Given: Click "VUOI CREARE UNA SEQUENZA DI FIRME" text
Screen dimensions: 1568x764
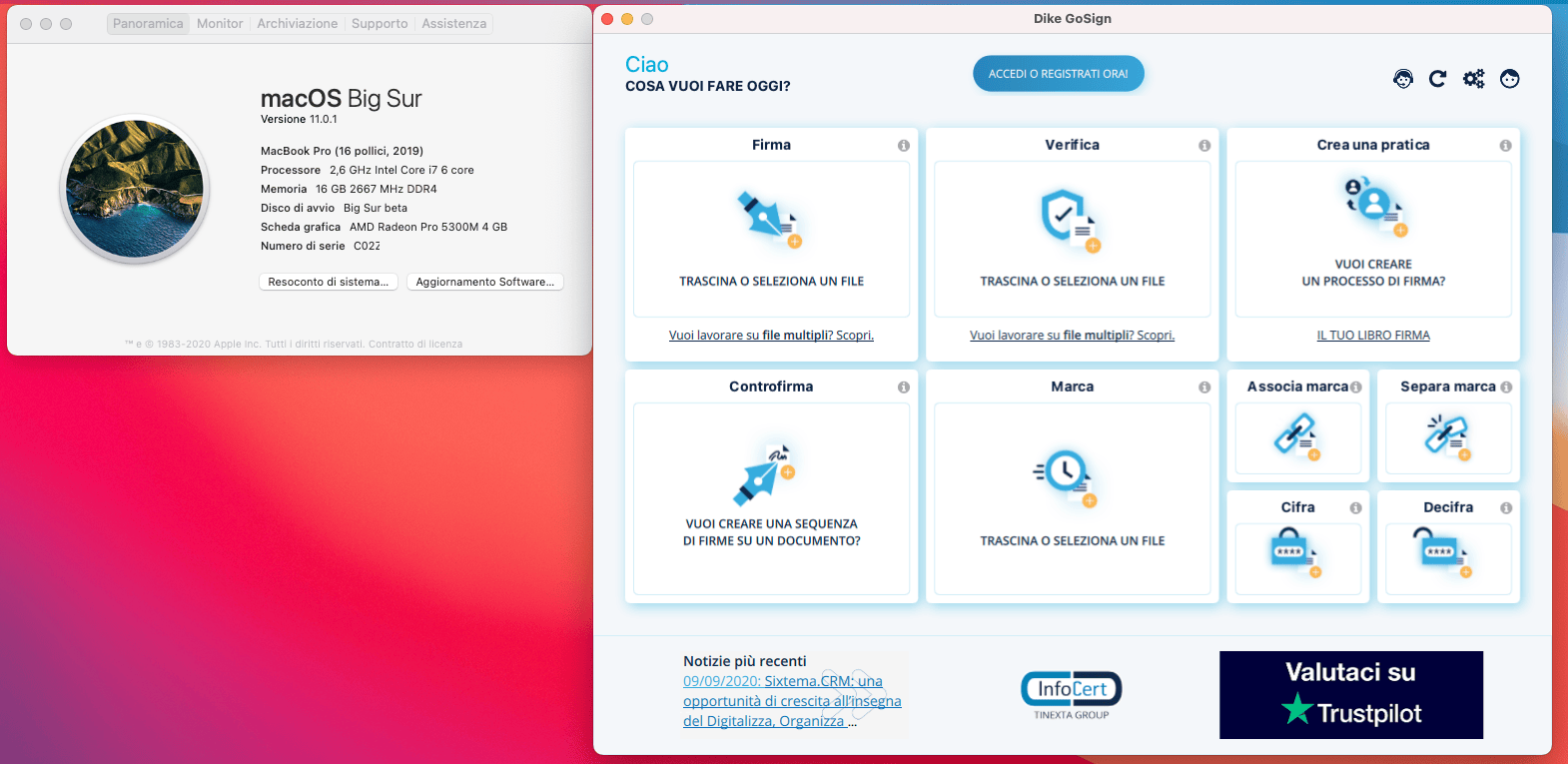Looking at the screenshot, I should point(771,532).
